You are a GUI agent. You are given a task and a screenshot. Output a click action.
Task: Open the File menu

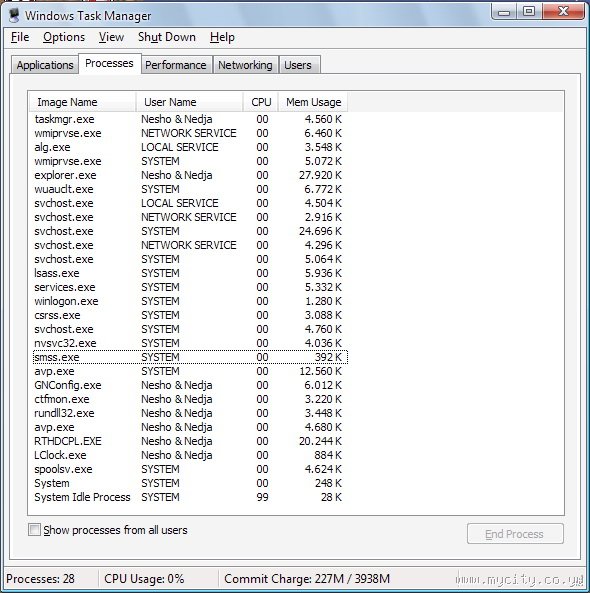[x=20, y=37]
